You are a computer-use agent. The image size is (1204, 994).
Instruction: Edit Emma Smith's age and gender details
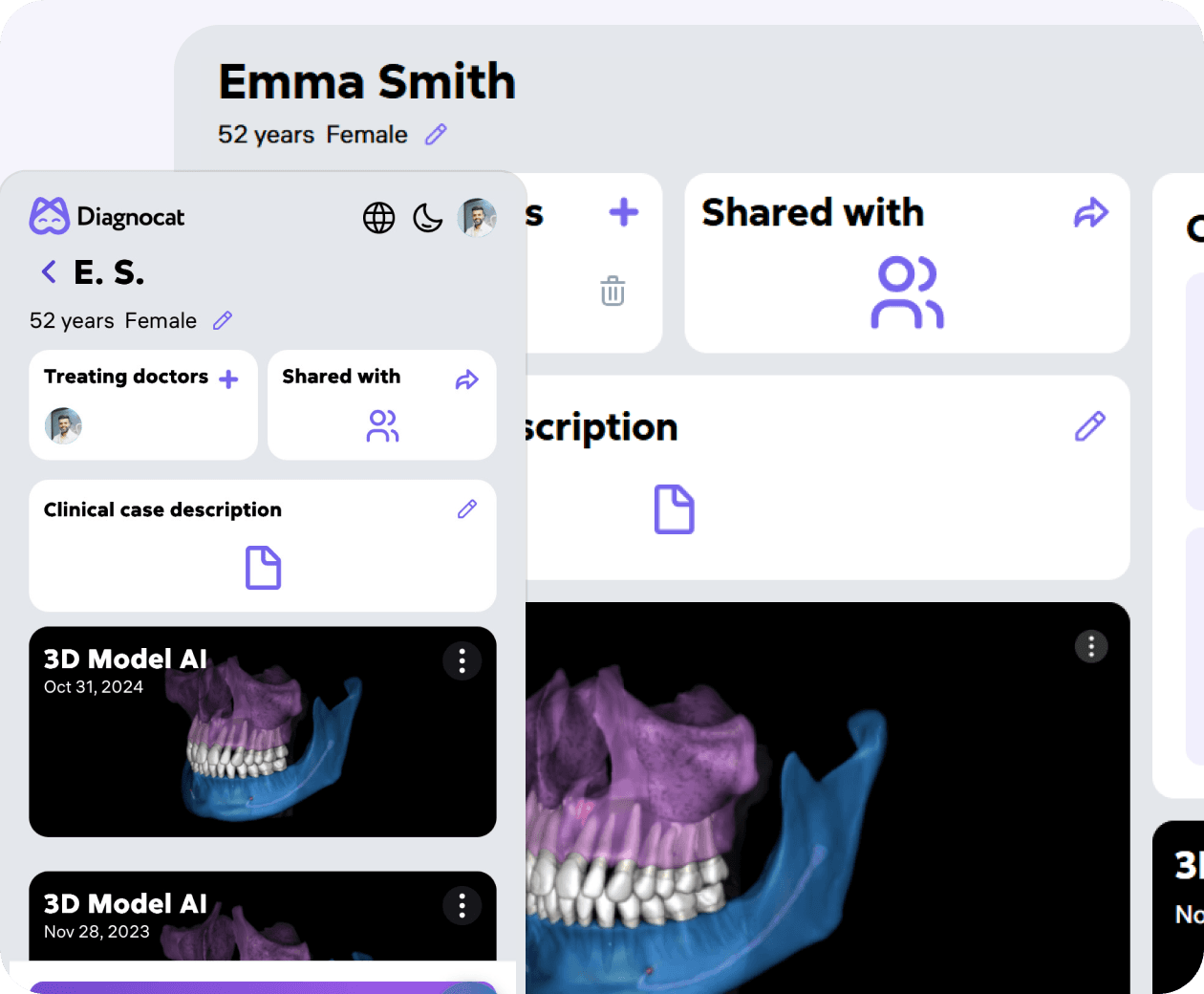[436, 135]
